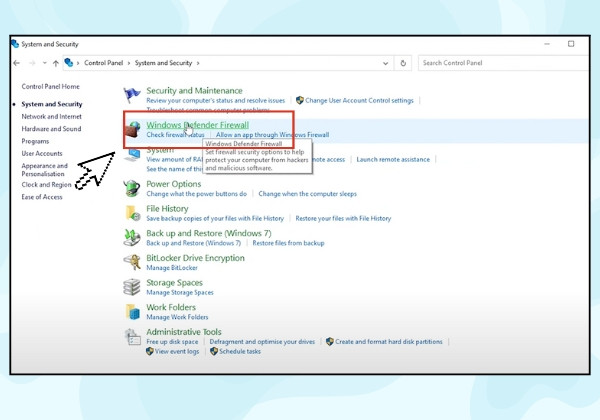This screenshot has height=420, width=600.
Task: Open Network and Internet category
Action: click(x=51, y=116)
